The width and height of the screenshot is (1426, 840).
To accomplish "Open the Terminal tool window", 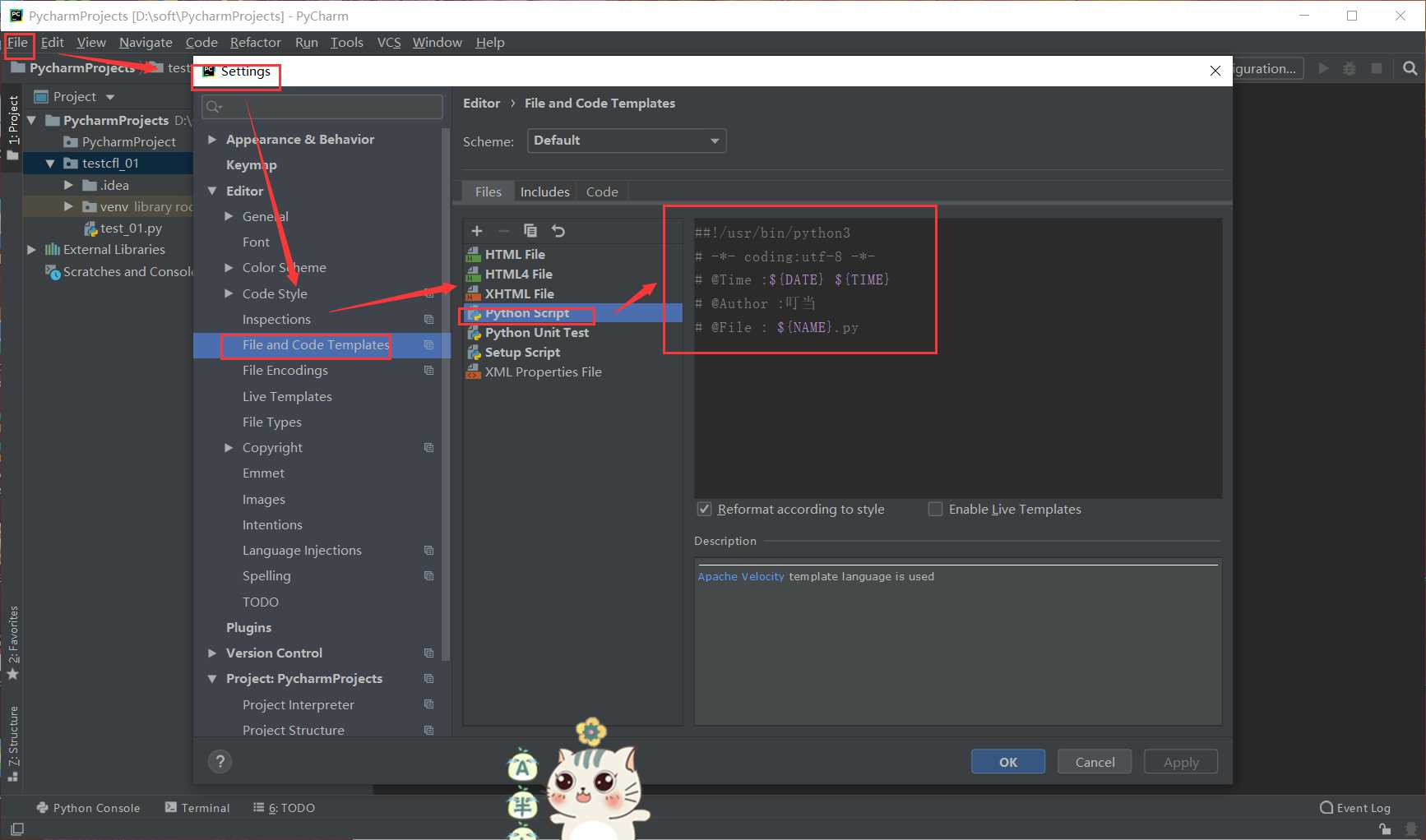I will pos(197,808).
